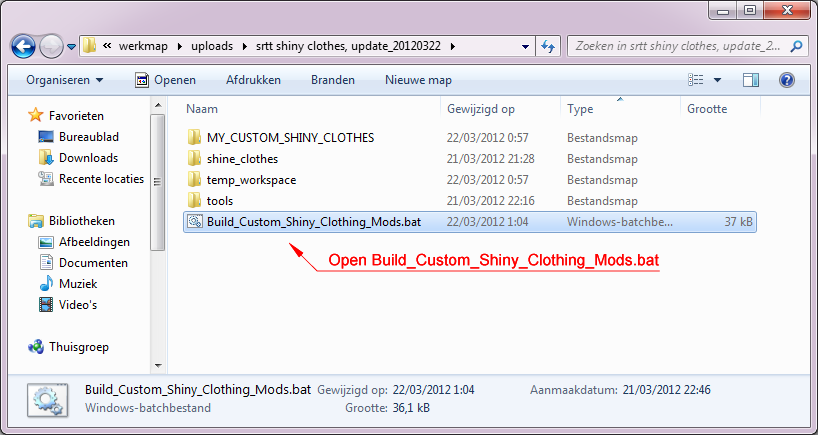Open help with the question mark icon
818x435 pixels.
click(x=786, y=80)
